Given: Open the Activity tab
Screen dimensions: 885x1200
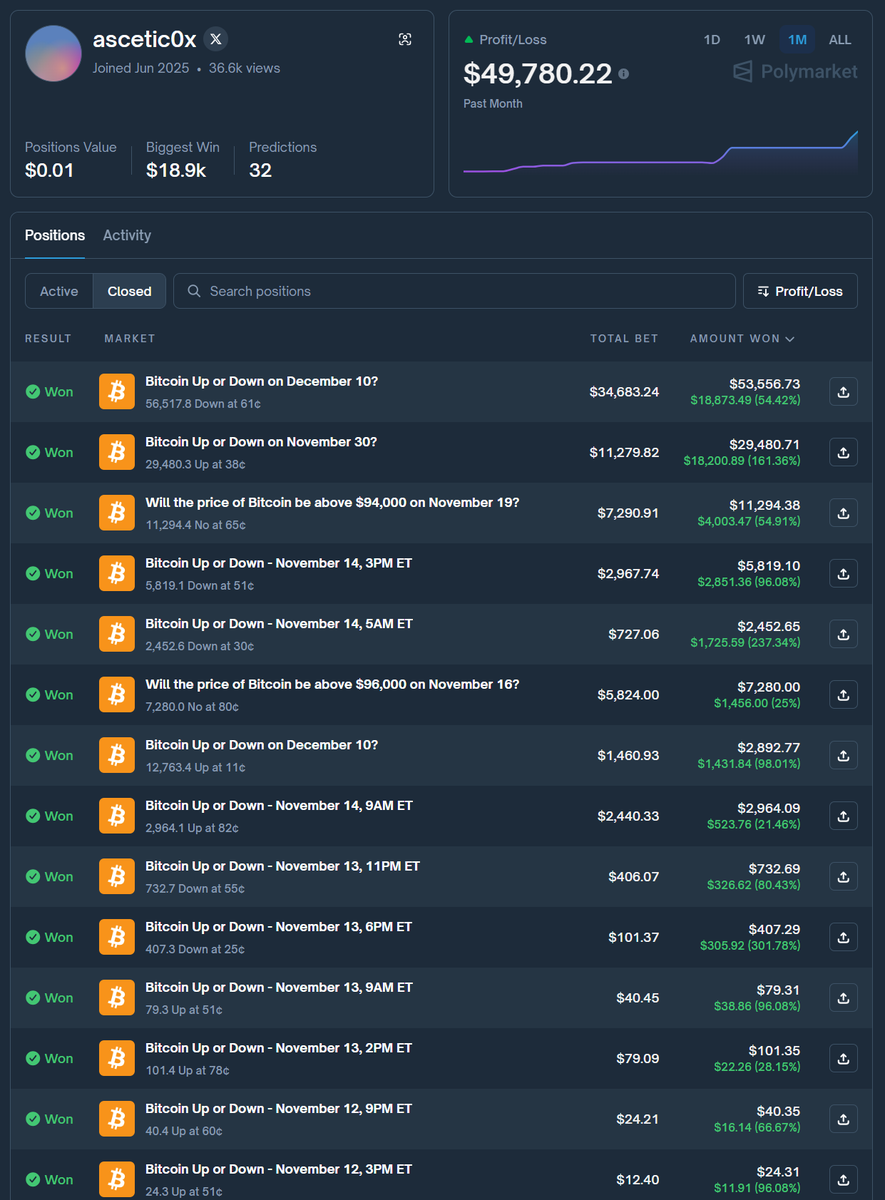Looking at the screenshot, I should point(127,235).
